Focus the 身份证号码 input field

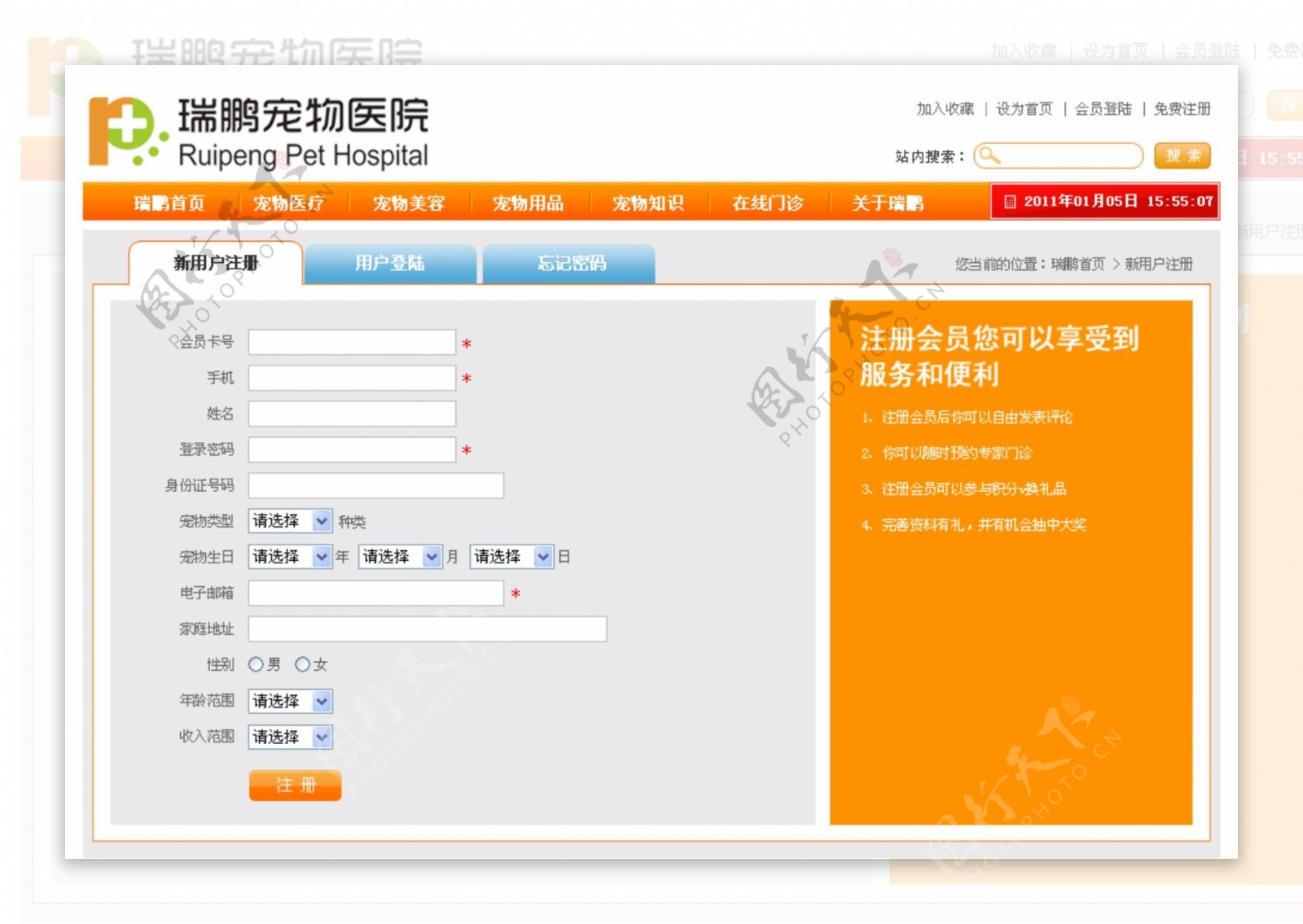376,485
